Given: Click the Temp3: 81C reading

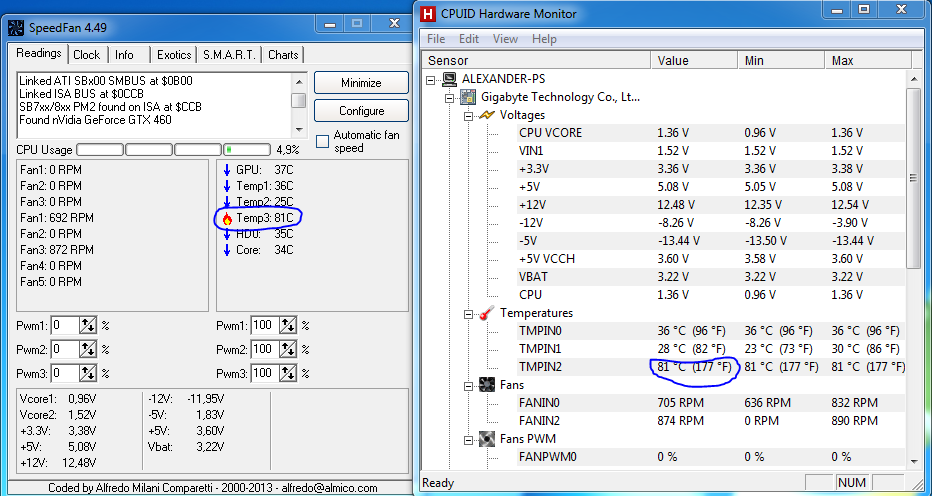Looking at the screenshot, I should (x=265, y=218).
